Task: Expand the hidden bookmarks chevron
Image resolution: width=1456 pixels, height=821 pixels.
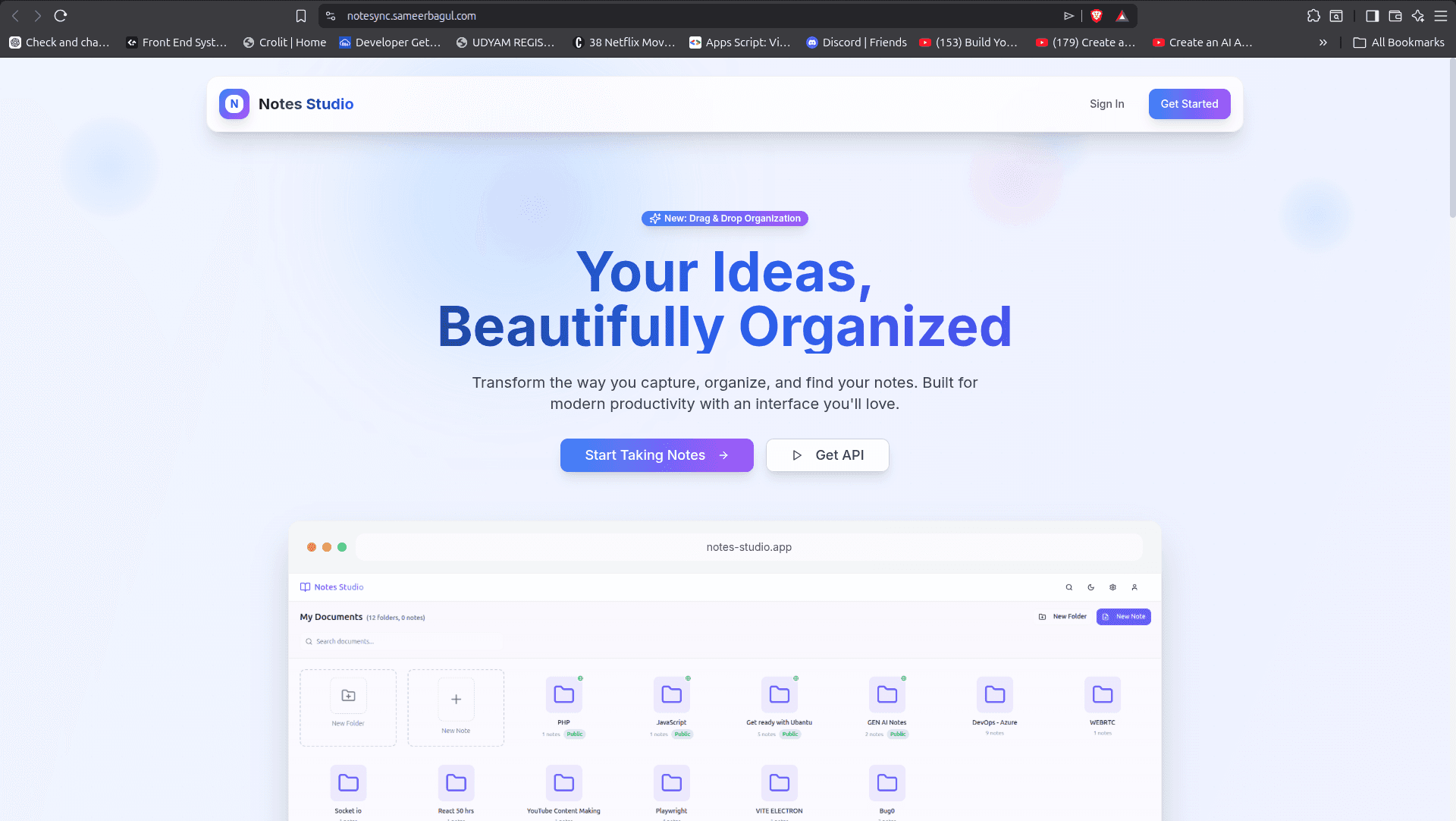Action: point(1323,42)
